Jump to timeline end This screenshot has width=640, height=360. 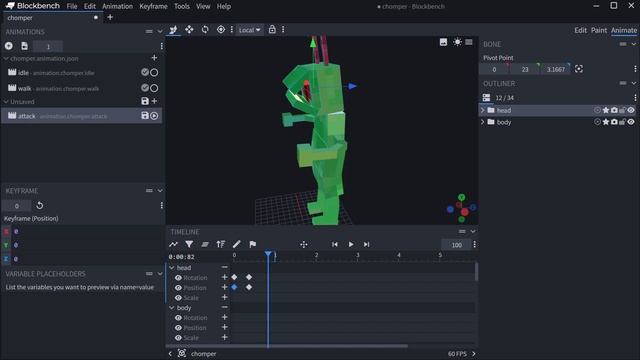tap(367, 244)
